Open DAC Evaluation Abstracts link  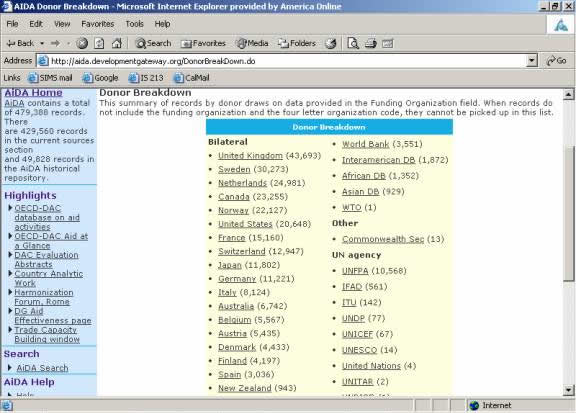(46, 259)
